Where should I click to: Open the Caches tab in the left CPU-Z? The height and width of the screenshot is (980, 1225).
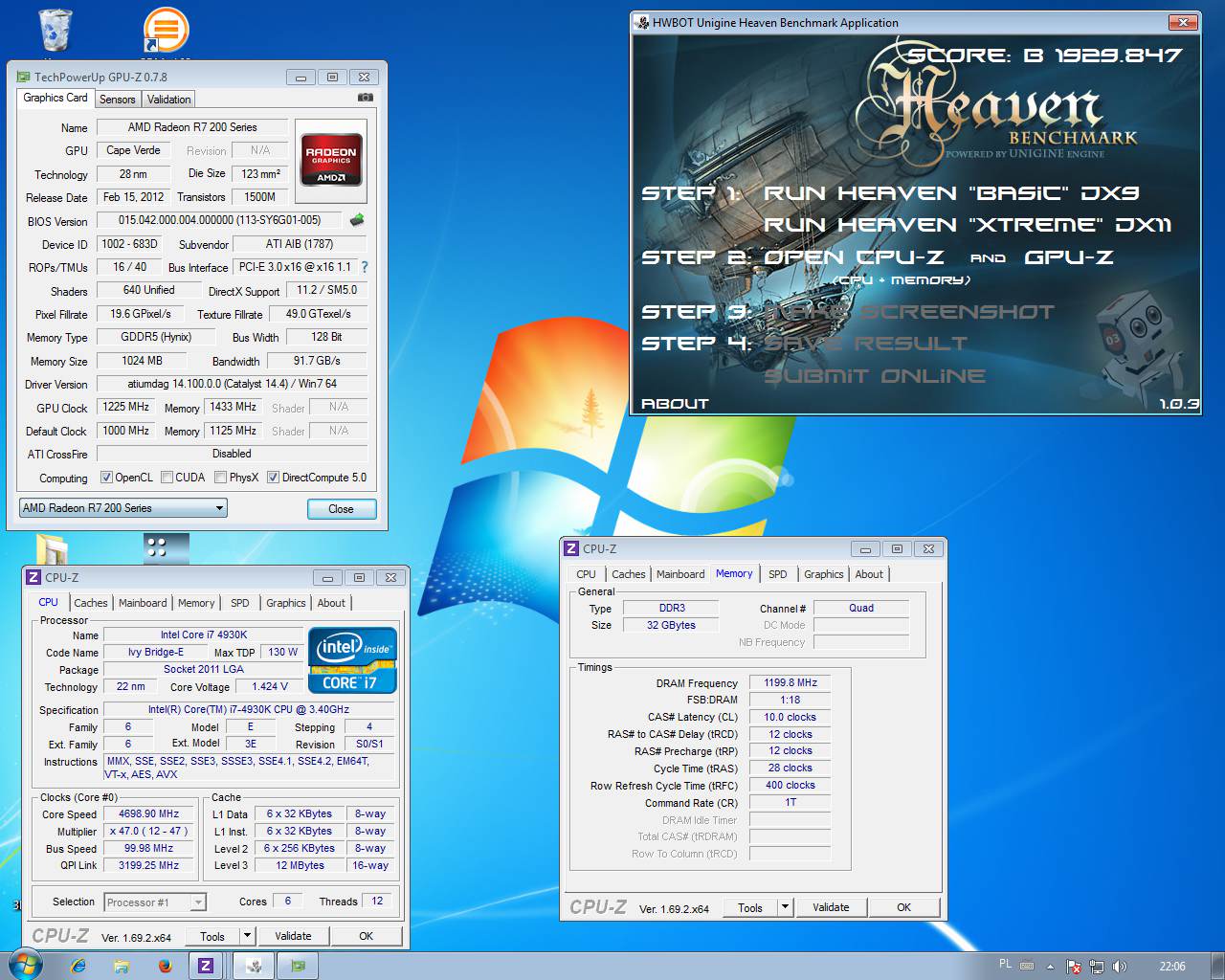click(x=91, y=603)
